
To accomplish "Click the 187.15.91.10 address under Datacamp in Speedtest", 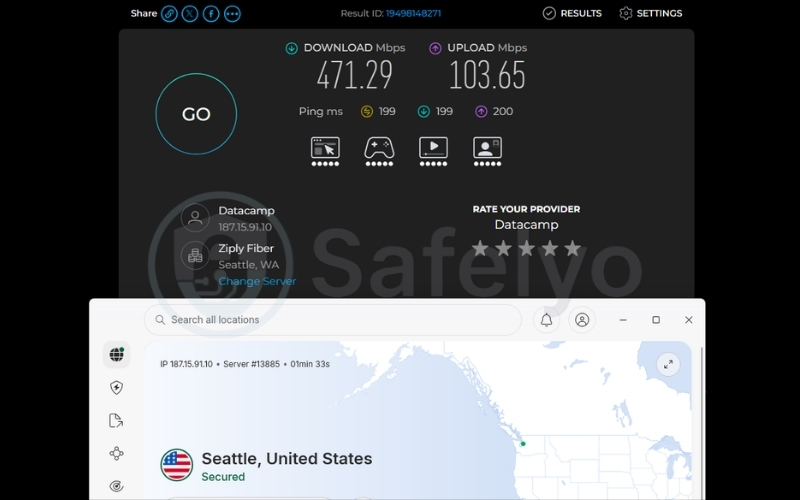I will [245, 227].
